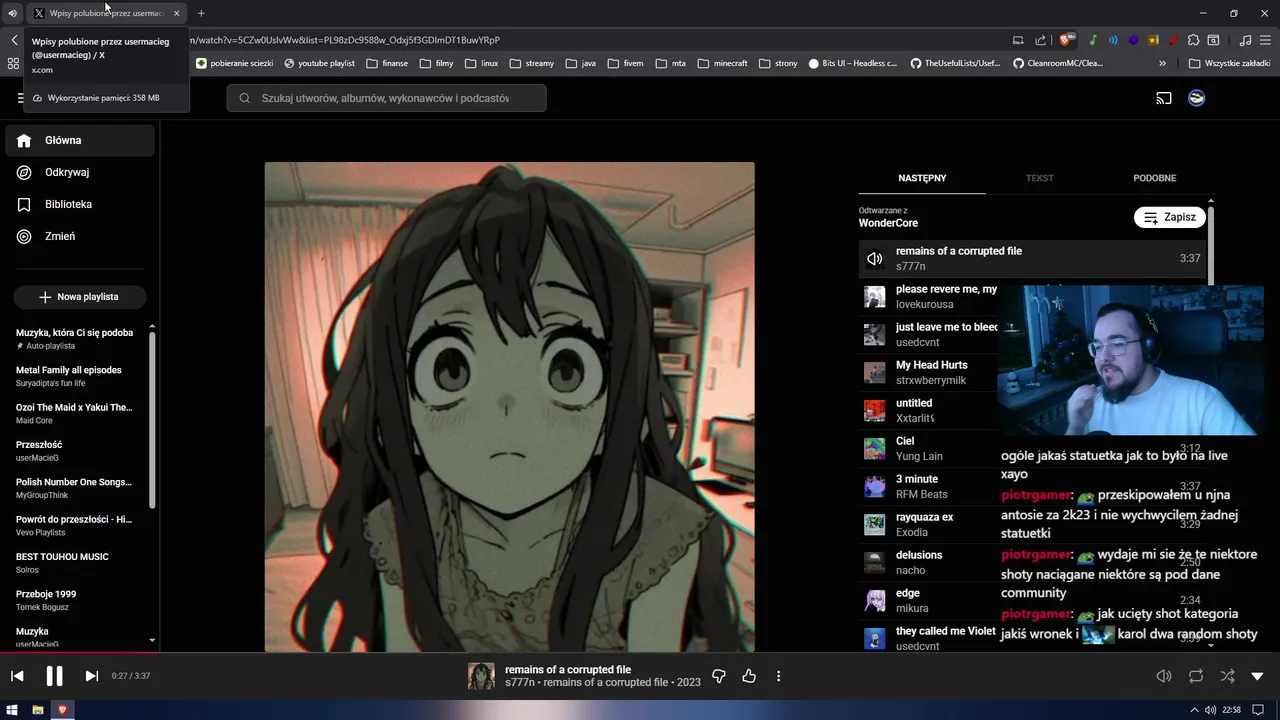Play 'edge' by mikura from queue
Image resolution: width=1280 pixels, height=720 pixels.
pos(930,601)
